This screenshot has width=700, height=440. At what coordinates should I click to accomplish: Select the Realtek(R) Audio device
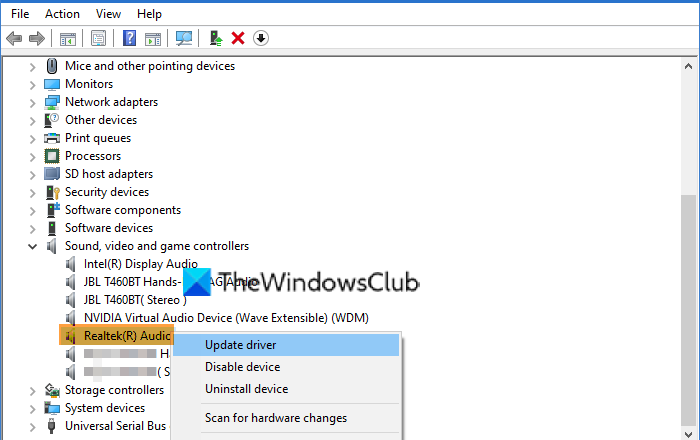coord(127,336)
